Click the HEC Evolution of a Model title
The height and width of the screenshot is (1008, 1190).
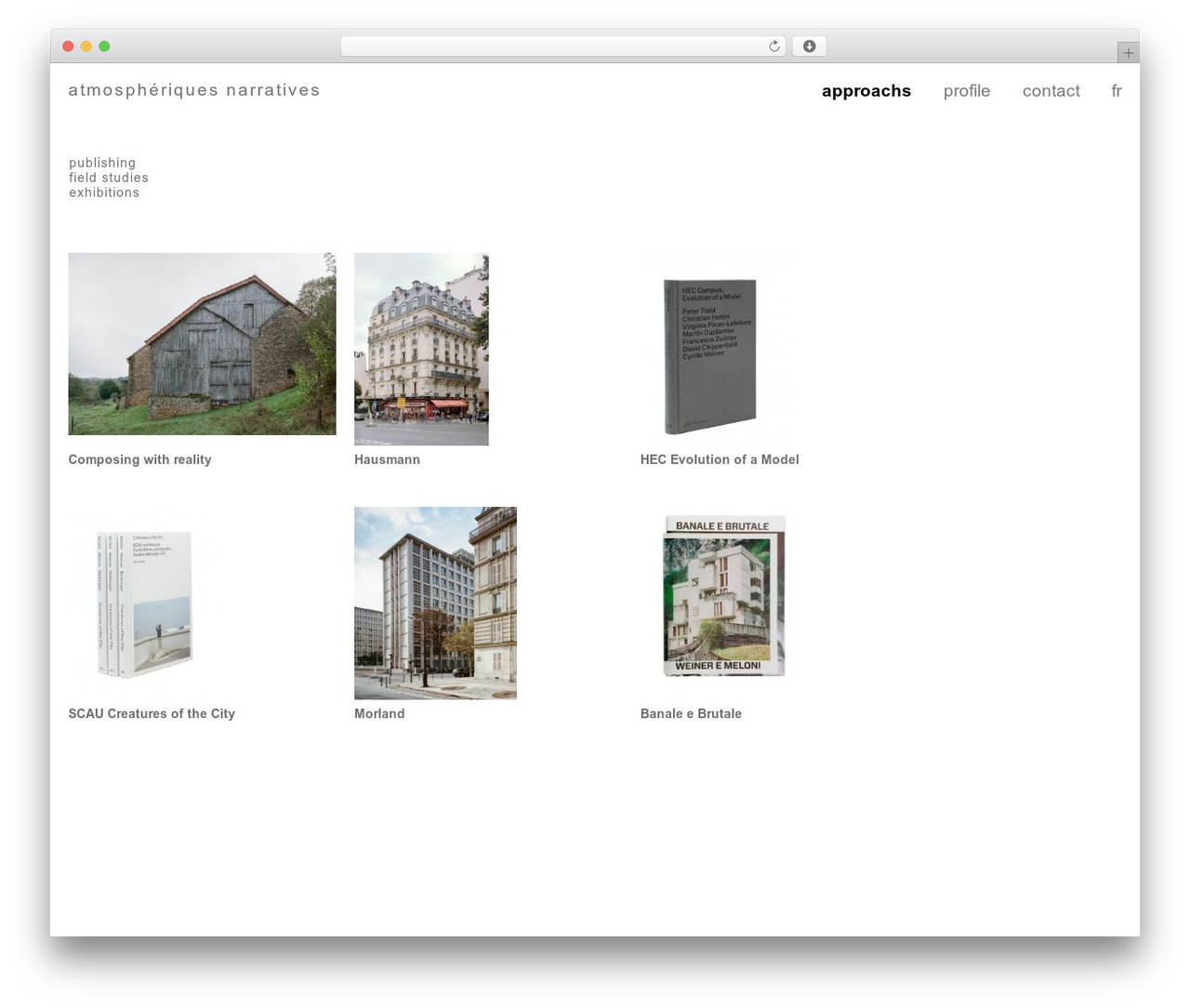click(720, 459)
